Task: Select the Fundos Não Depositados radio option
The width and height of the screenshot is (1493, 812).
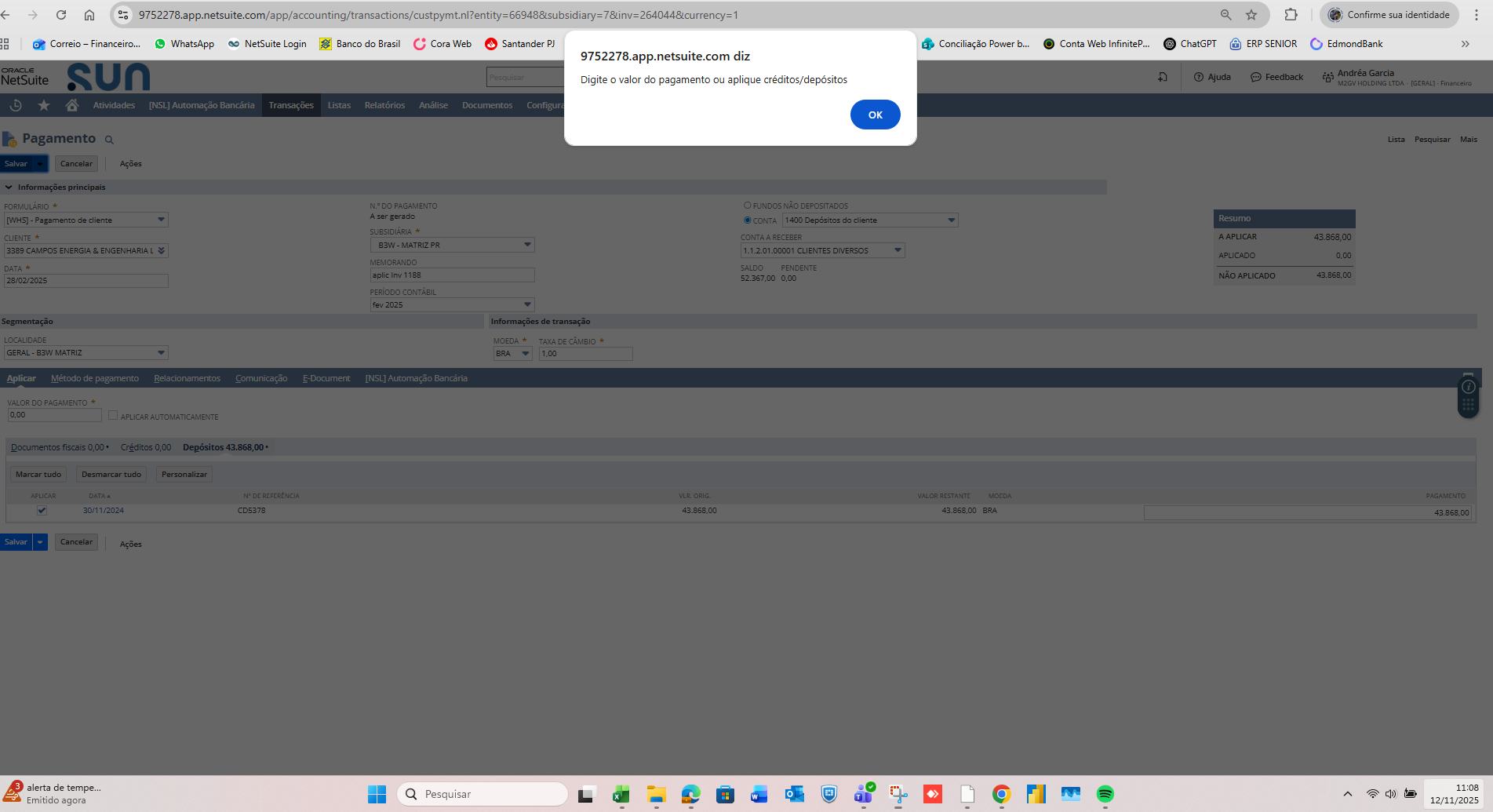Action: (x=748, y=206)
